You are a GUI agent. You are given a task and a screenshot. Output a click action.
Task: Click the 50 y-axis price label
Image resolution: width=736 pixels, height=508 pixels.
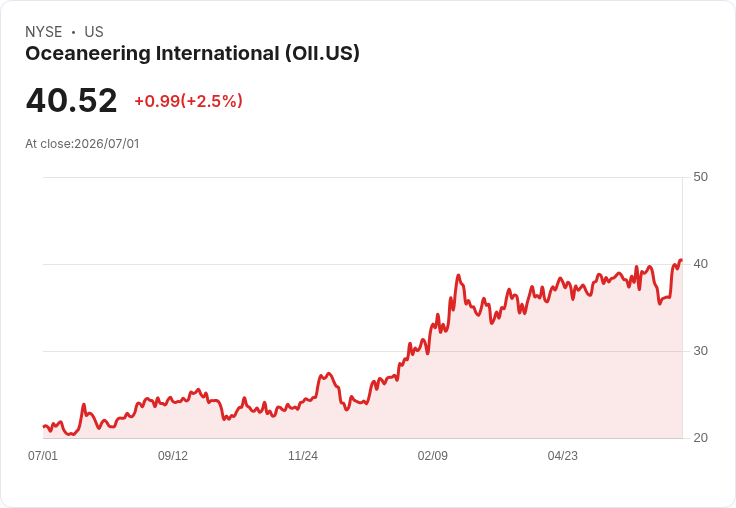[700, 177]
